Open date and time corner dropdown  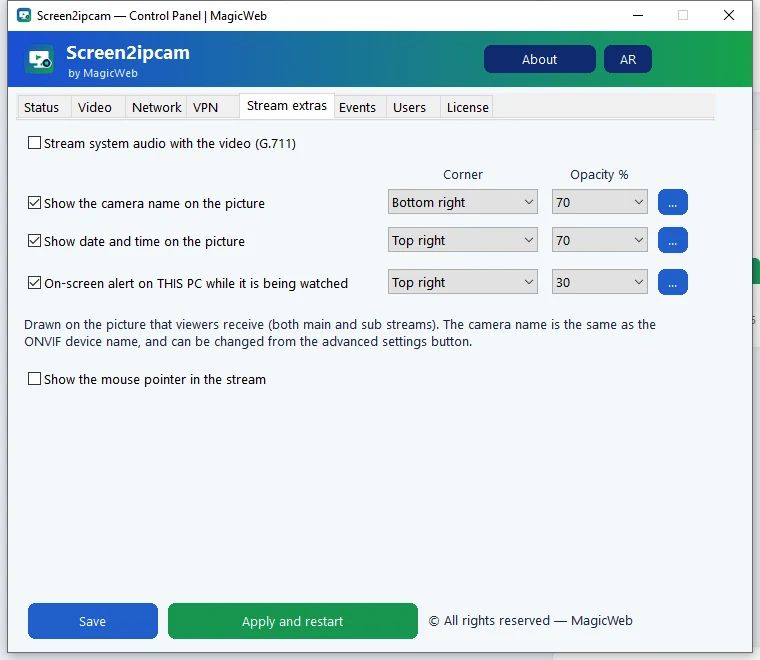click(x=462, y=240)
